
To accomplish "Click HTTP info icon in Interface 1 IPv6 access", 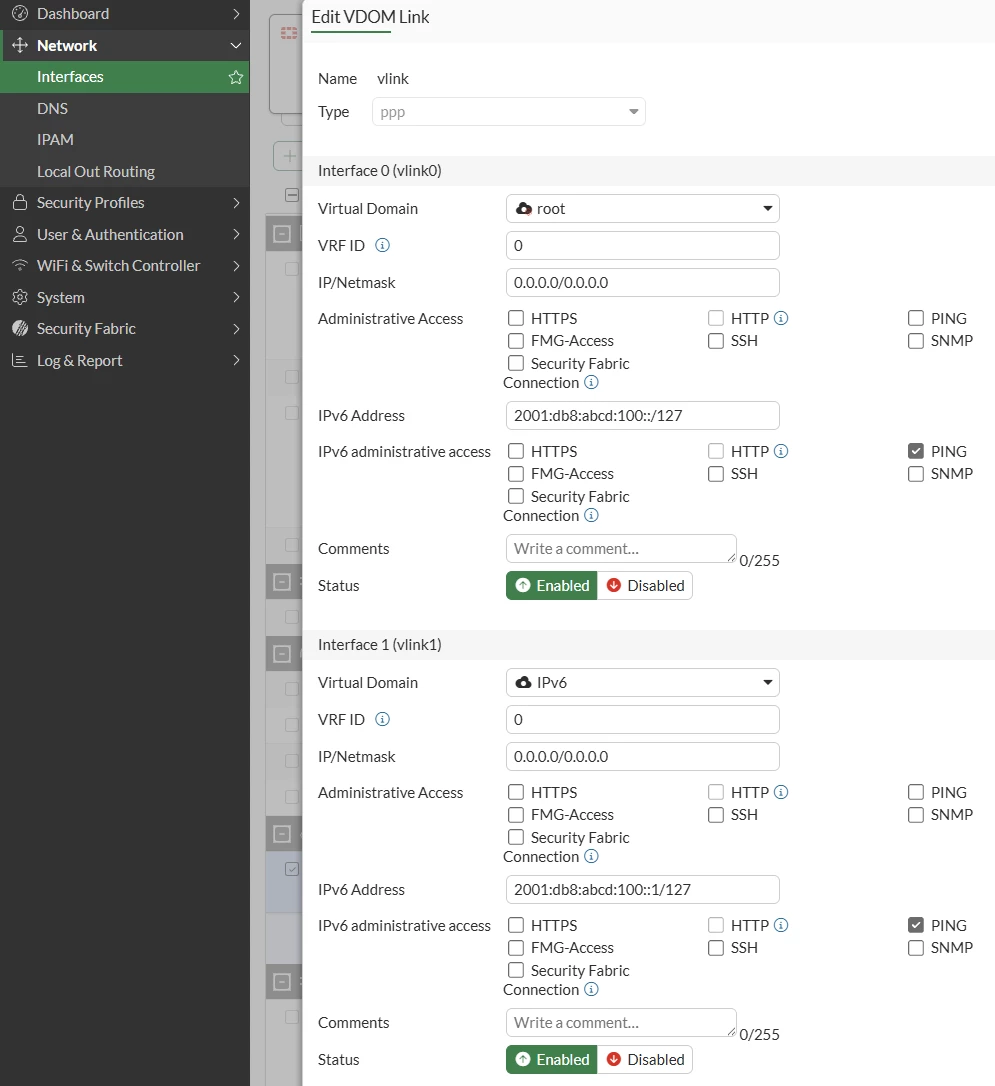I will [781, 925].
